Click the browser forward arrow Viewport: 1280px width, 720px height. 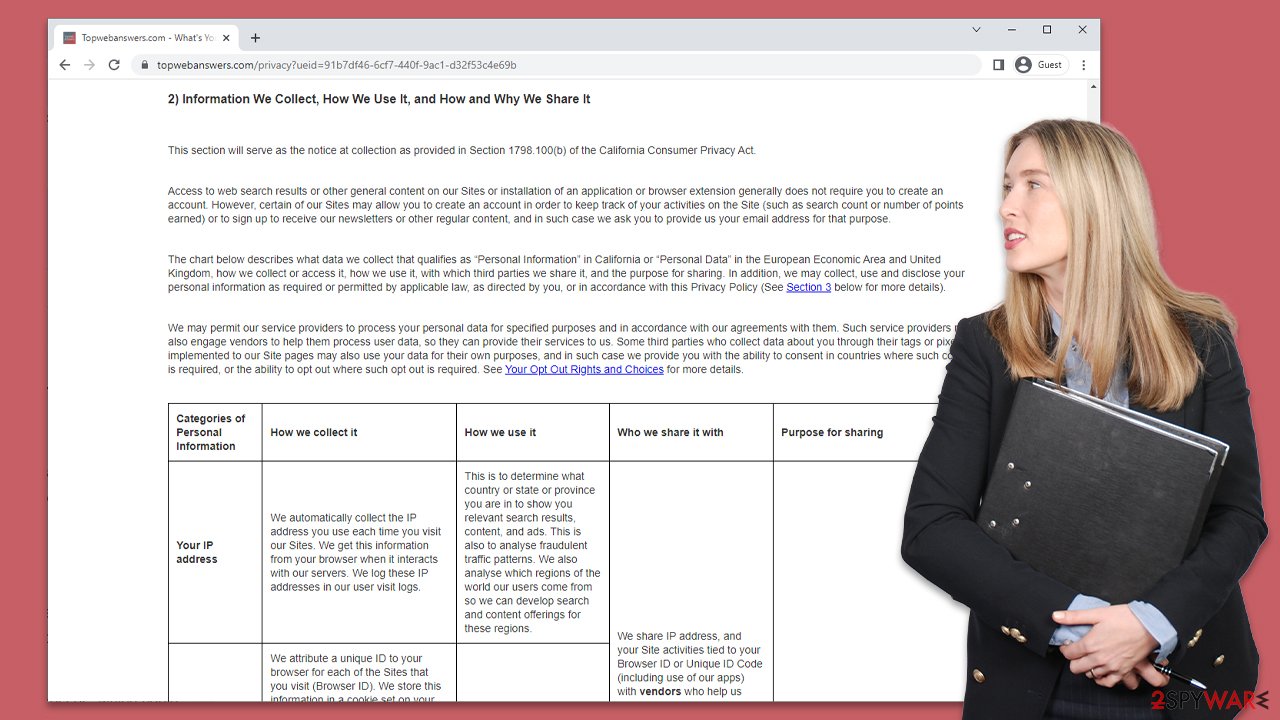(90, 65)
